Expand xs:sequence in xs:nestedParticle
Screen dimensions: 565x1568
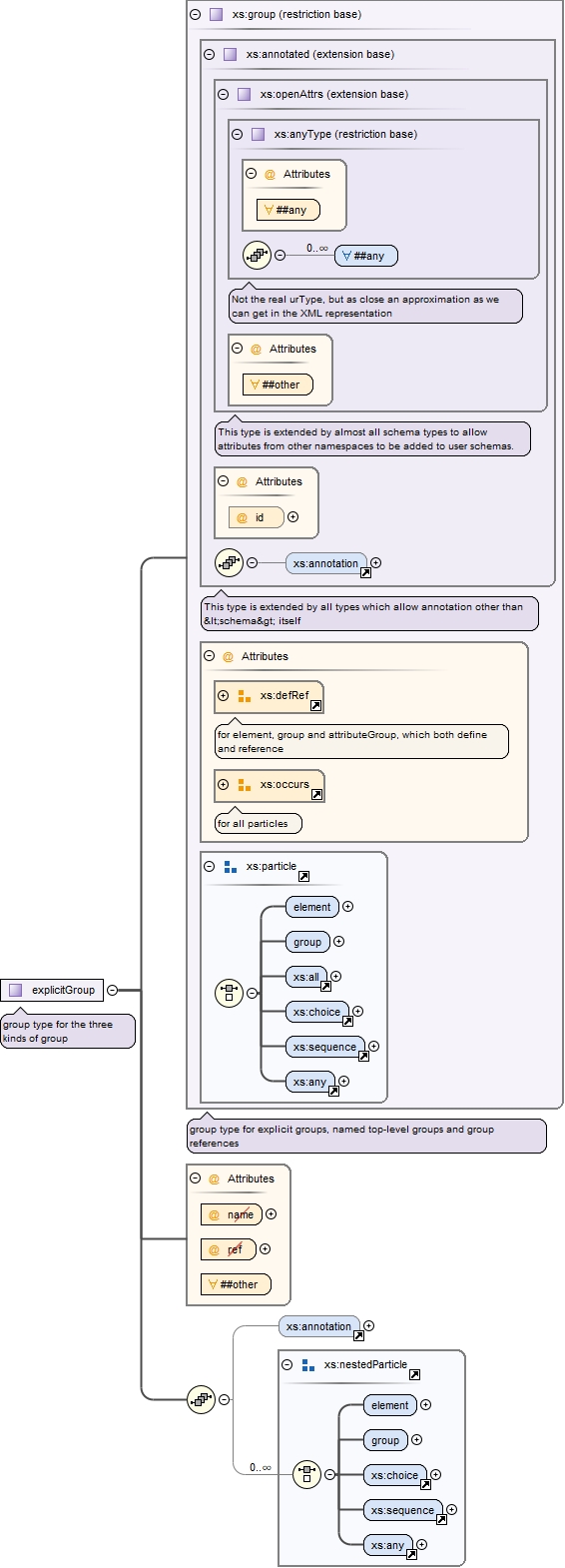(451, 1509)
